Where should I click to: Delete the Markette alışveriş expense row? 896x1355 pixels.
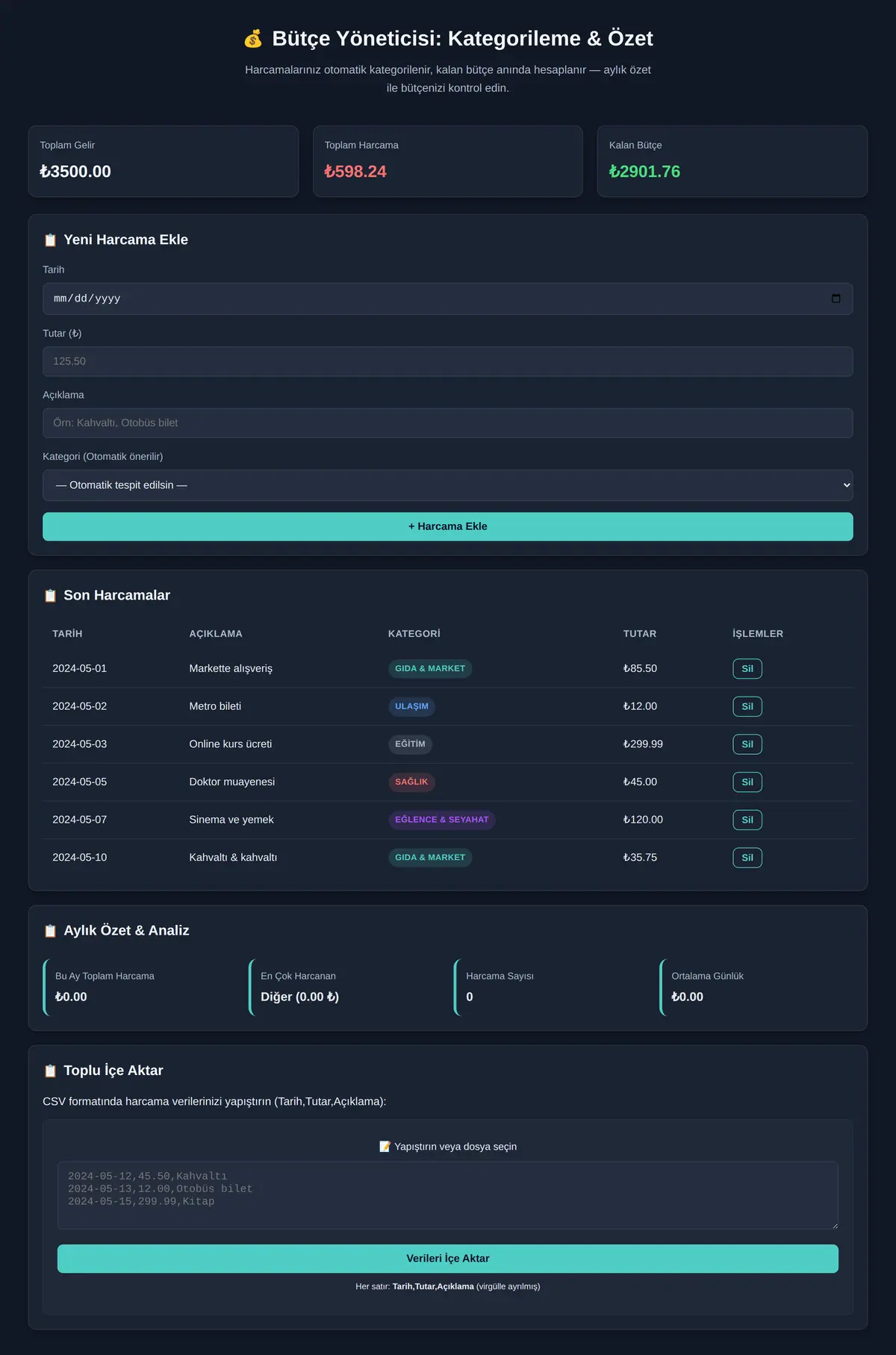point(747,669)
